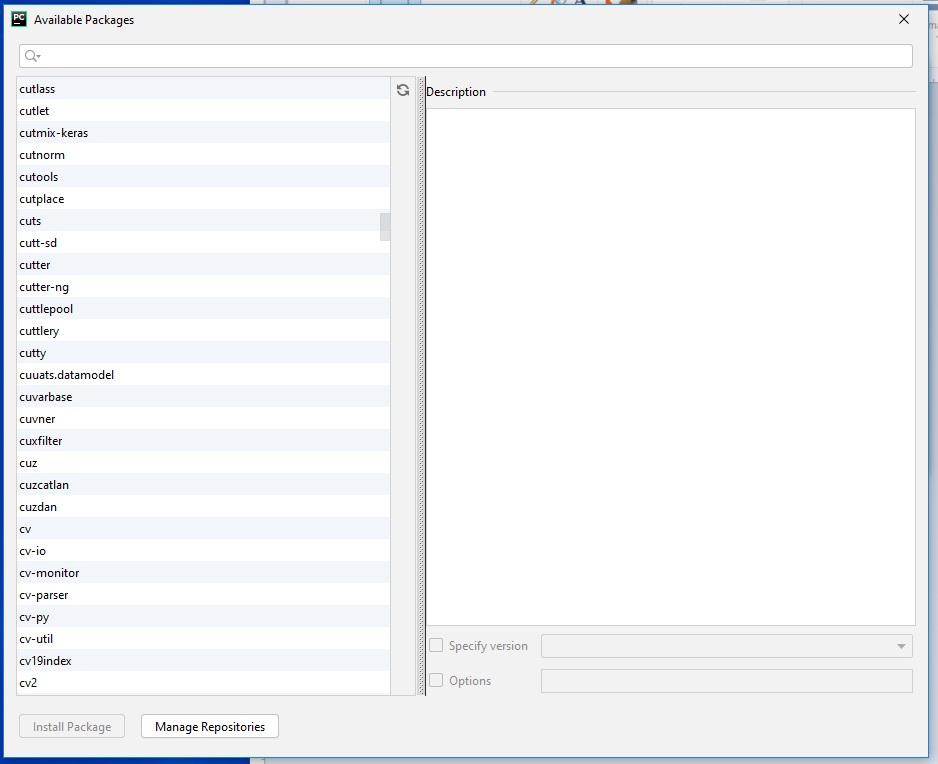Choose cuxfilter from the package list

pos(41,441)
